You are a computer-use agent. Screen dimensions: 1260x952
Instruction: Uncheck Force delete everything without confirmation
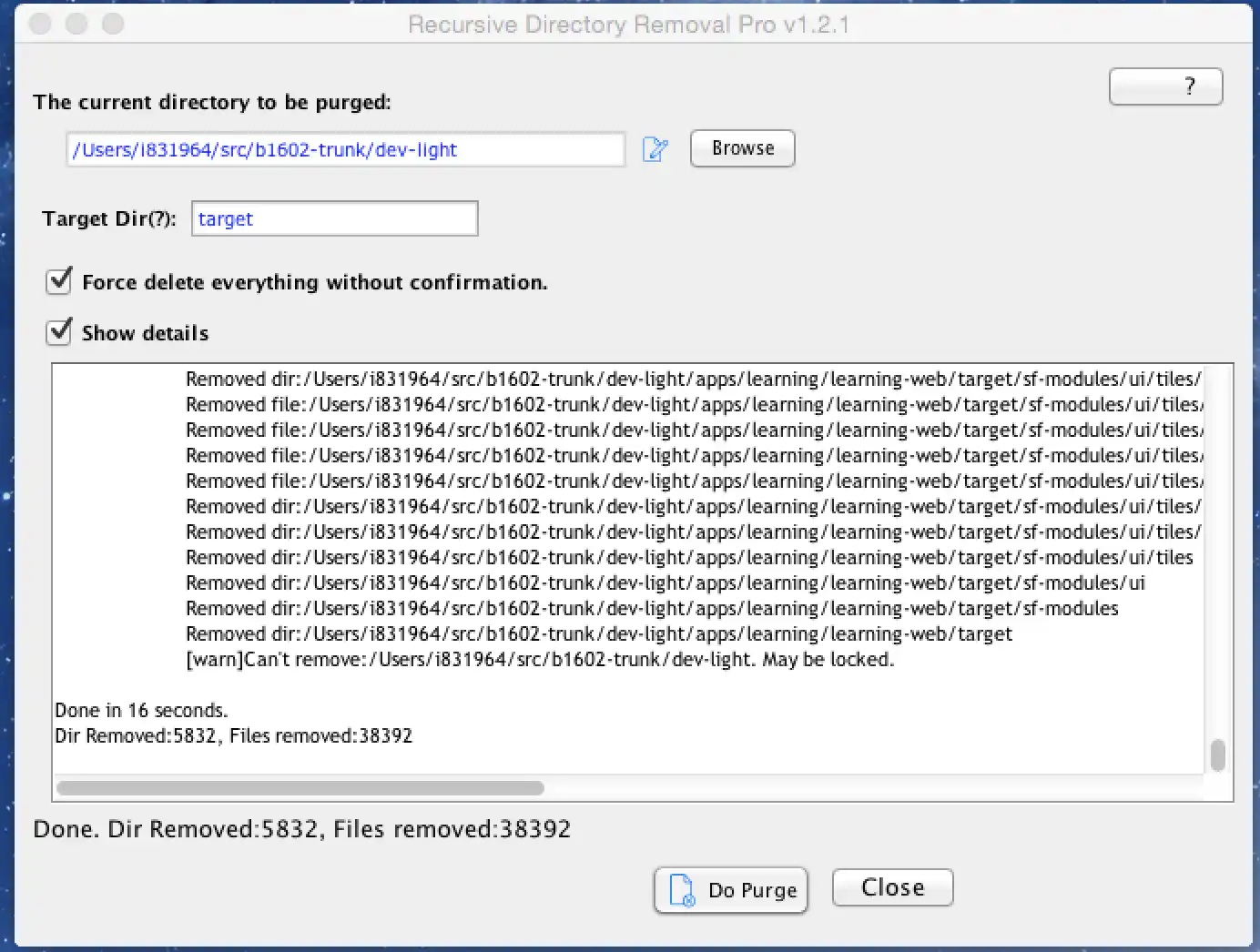(x=59, y=280)
